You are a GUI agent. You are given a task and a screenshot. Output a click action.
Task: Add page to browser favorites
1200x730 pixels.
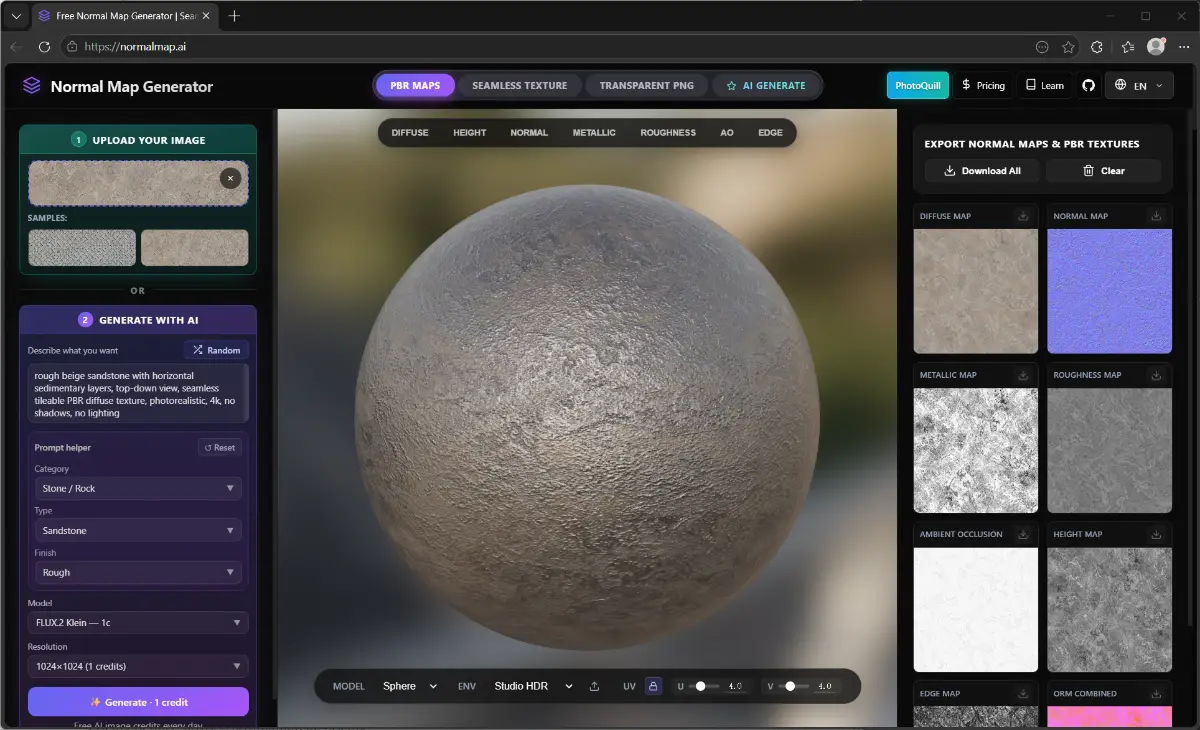click(x=1068, y=46)
